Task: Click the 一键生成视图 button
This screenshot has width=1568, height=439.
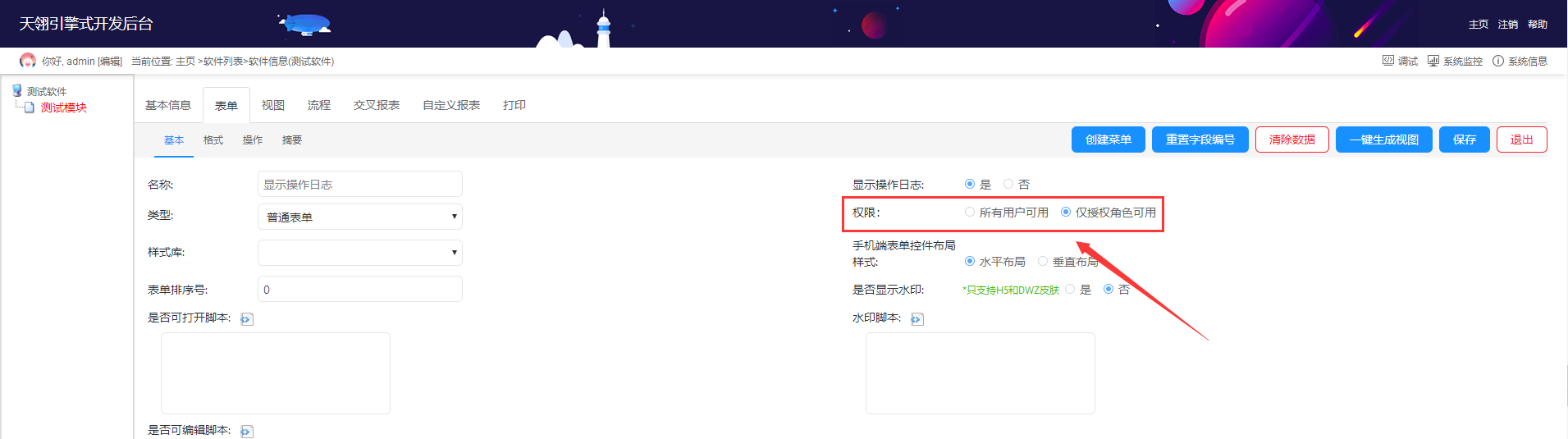Action: (1383, 139)
